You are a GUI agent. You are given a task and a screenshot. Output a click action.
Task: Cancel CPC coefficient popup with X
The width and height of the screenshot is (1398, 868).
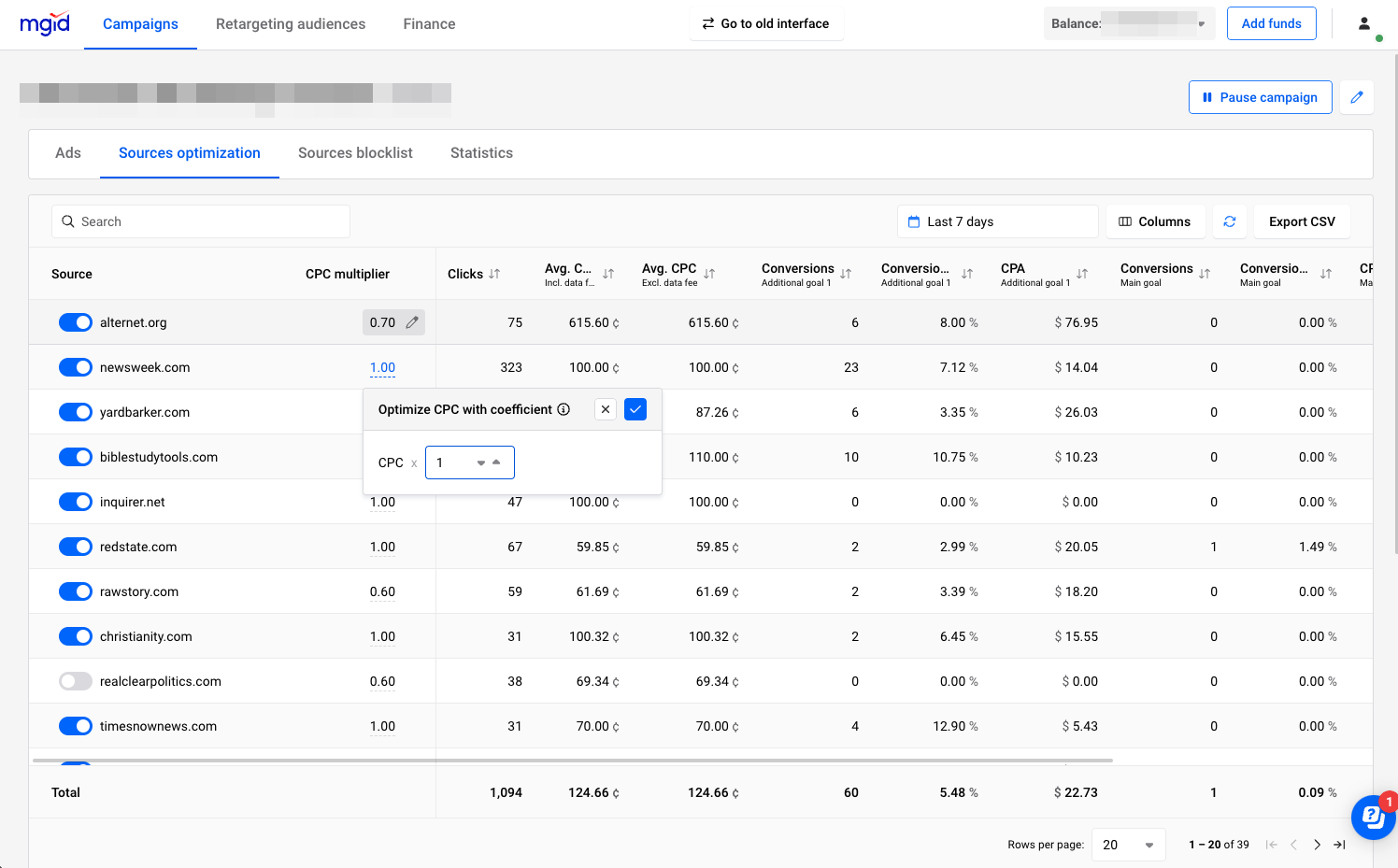(x=606, y=409)
